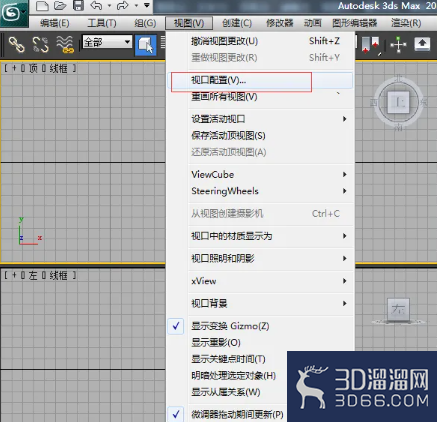Expand the 视口照明和阴影 submenu
Image resolution: width=437 pixels, height=422 pixels.
coord(271,258)
